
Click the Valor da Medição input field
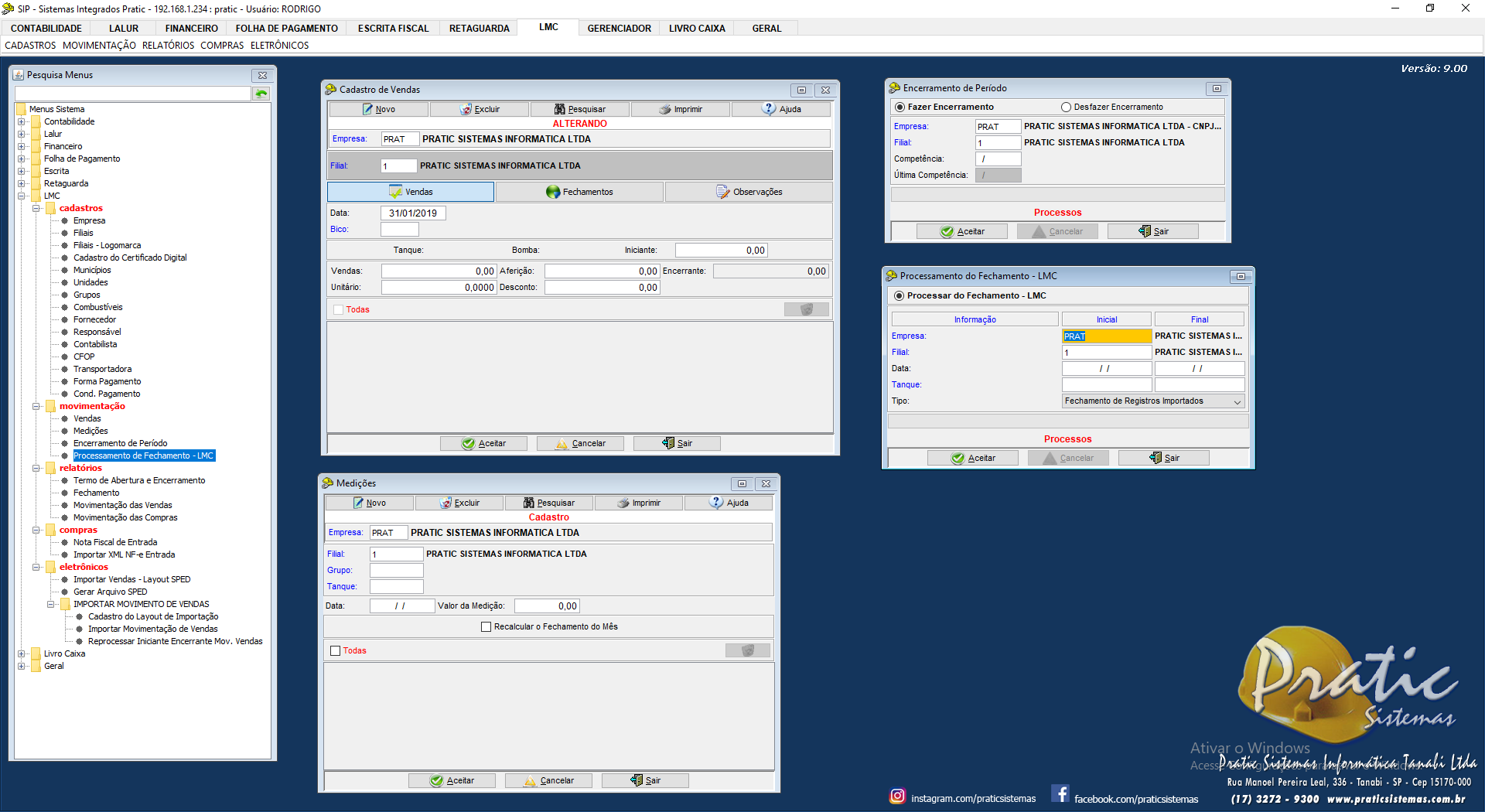(546, 606)
